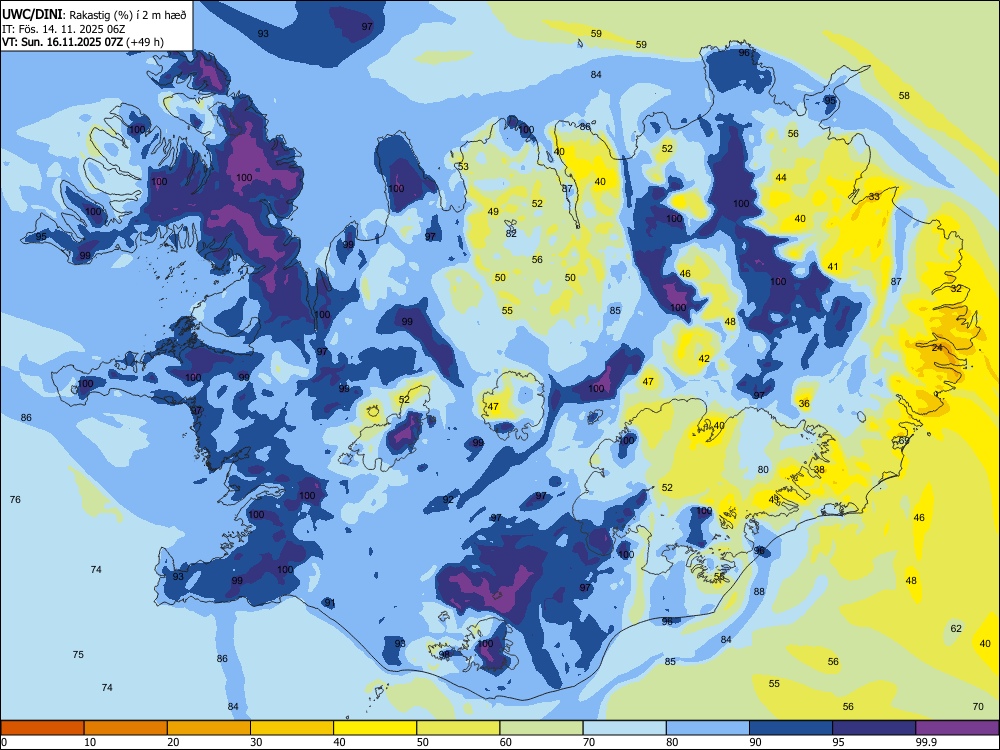
Task: Click the '30' legend scale label
Action: tap(256, 742)
